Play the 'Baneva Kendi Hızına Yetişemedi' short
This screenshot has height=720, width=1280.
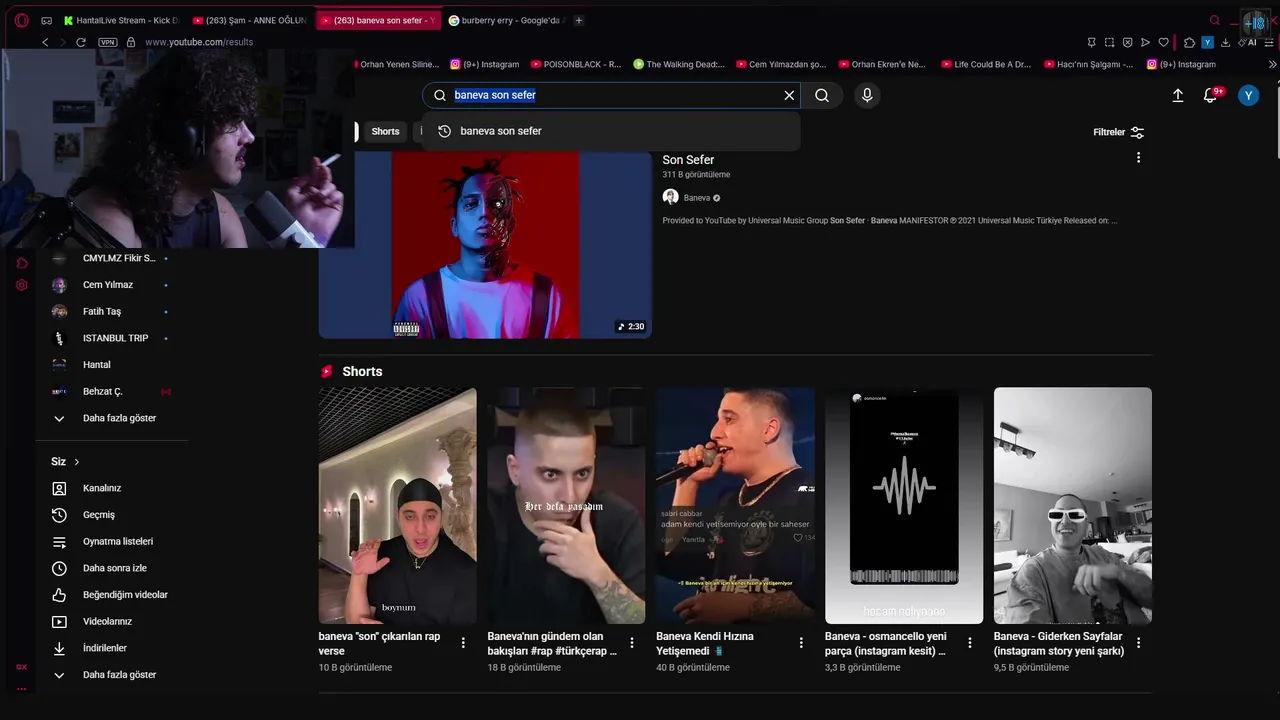pyautogui.click(x=735, y=506)
